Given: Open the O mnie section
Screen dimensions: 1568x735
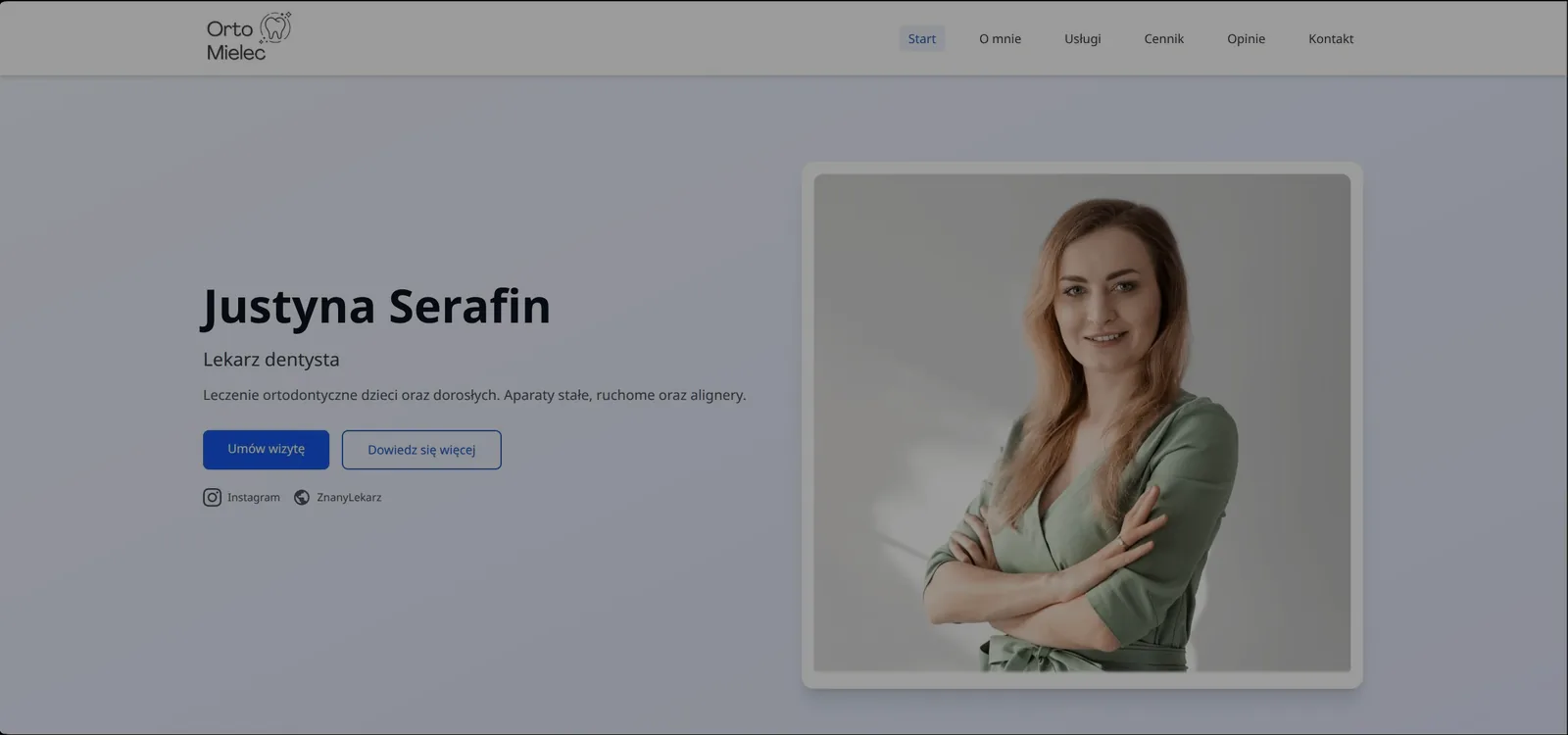Looking at the screenshot, I should pyautogui.click(x=1000, y=39).
